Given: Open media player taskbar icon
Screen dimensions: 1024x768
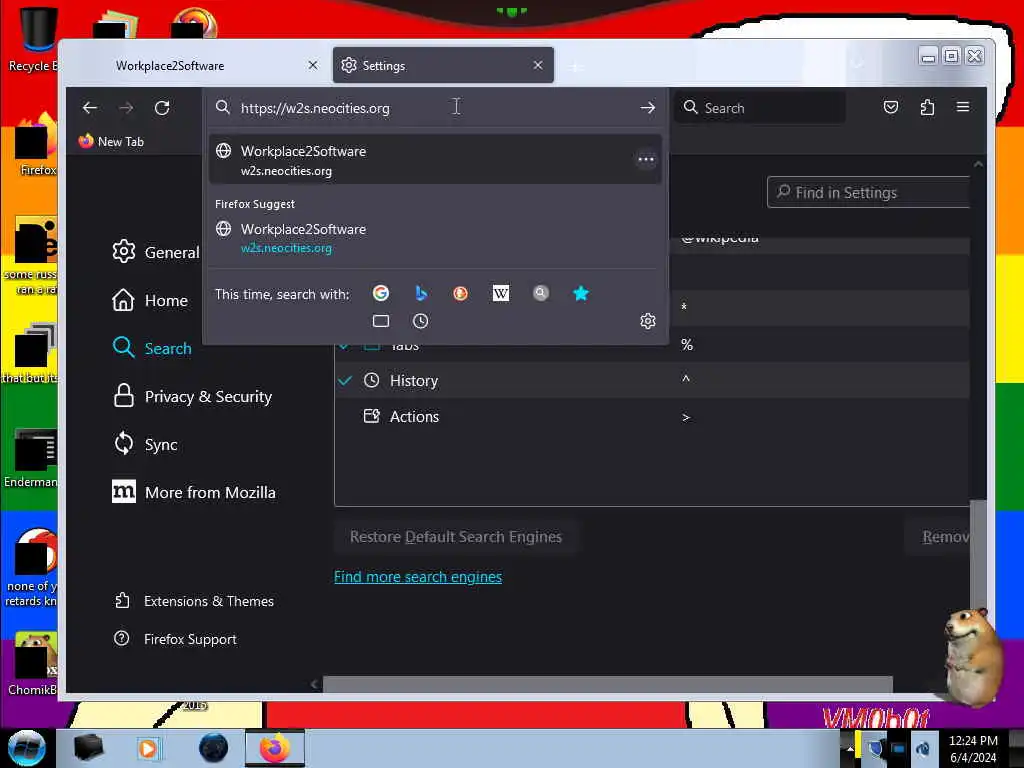Looking at the screenshot, I should [148, 748].
